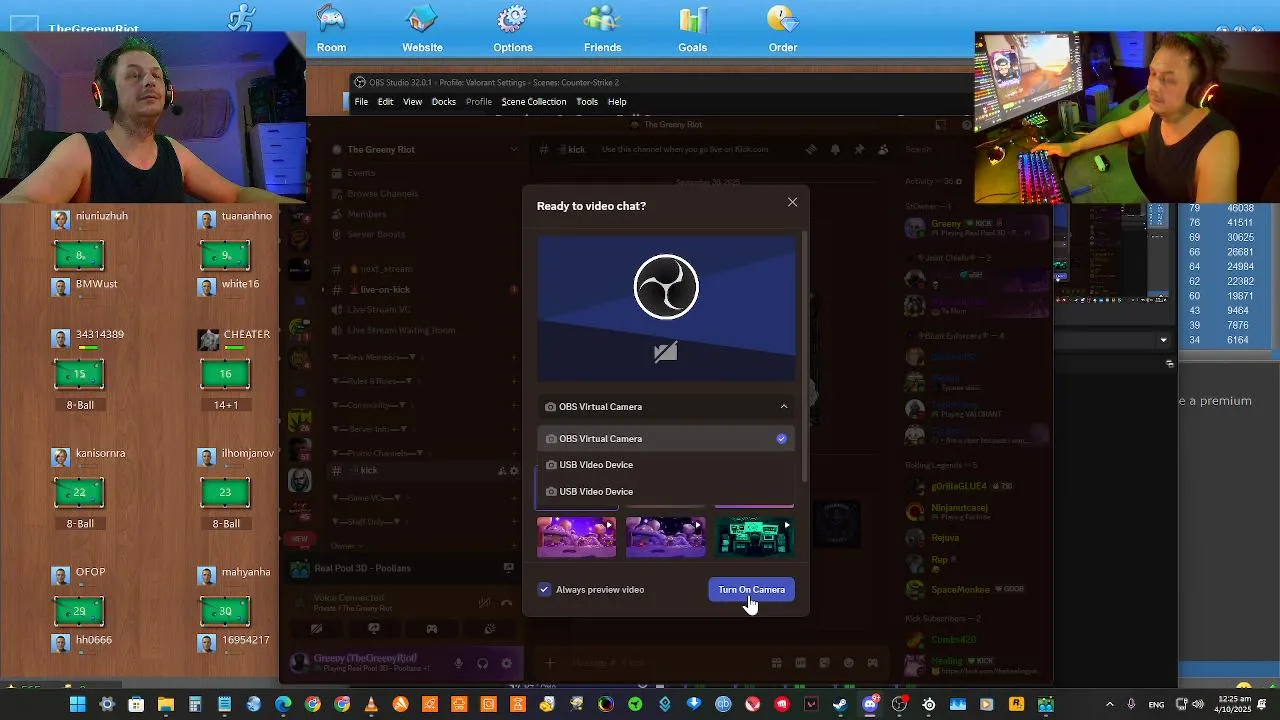
Task: Open sticker picker in Discord message bar
Action: [x=824, y=662]
